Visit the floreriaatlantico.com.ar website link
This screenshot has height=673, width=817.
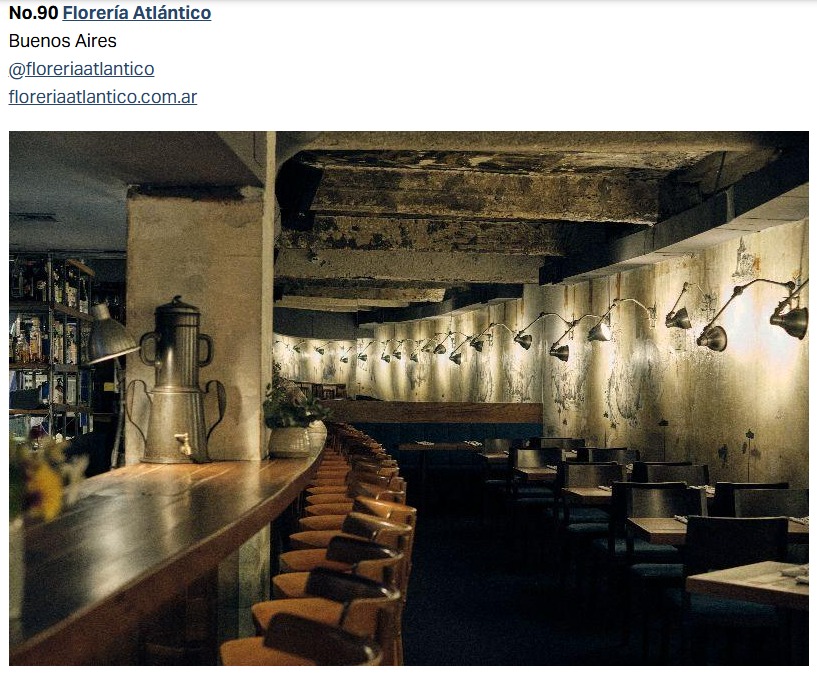pos(103,97)
